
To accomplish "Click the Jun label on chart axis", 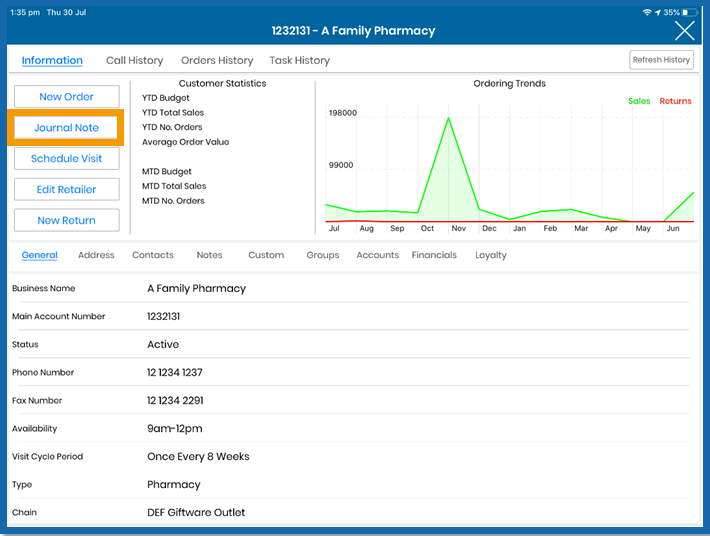I will pyautogui.click(x=672, y=228).
